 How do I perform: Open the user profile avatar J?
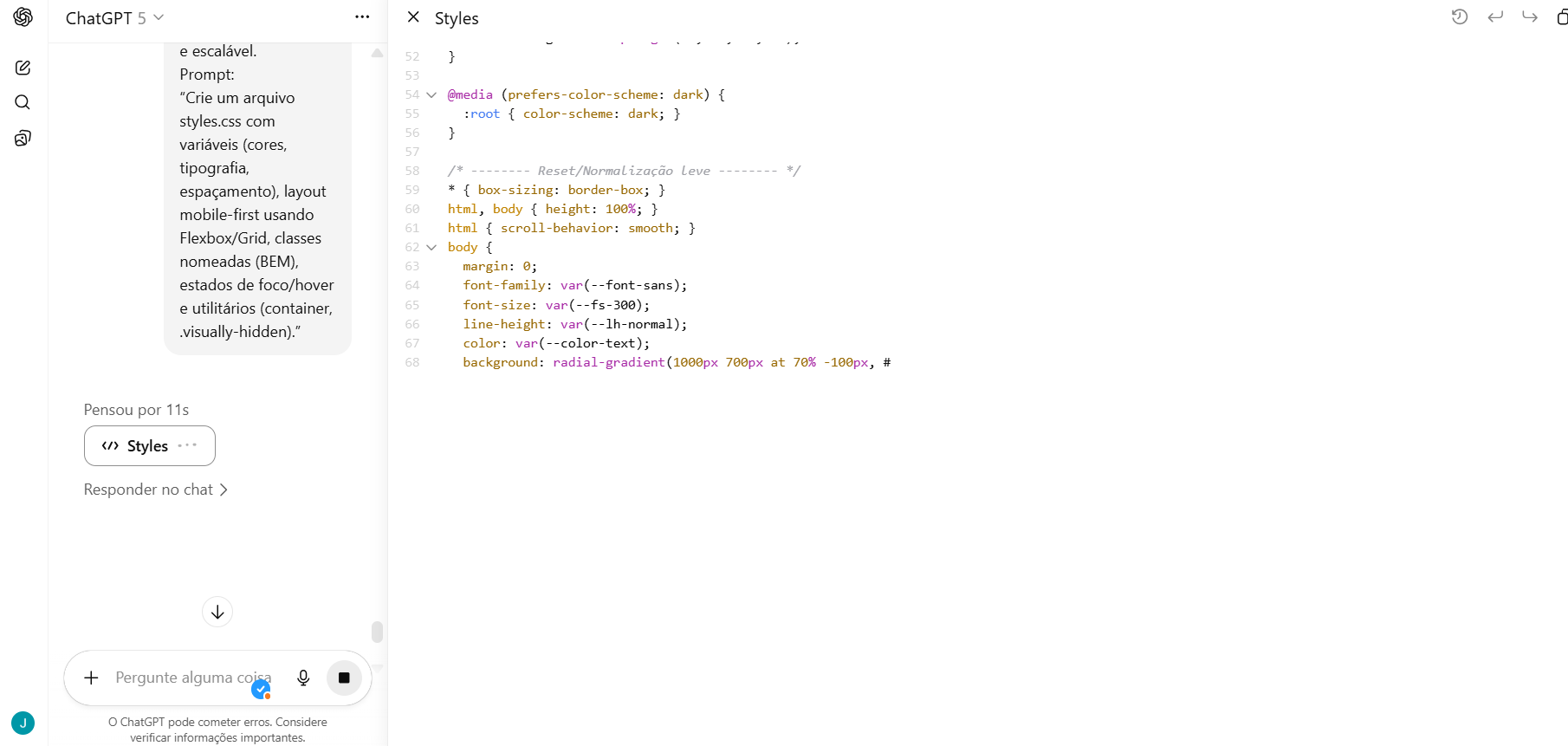pyautogui.click(x=23, y=723)
